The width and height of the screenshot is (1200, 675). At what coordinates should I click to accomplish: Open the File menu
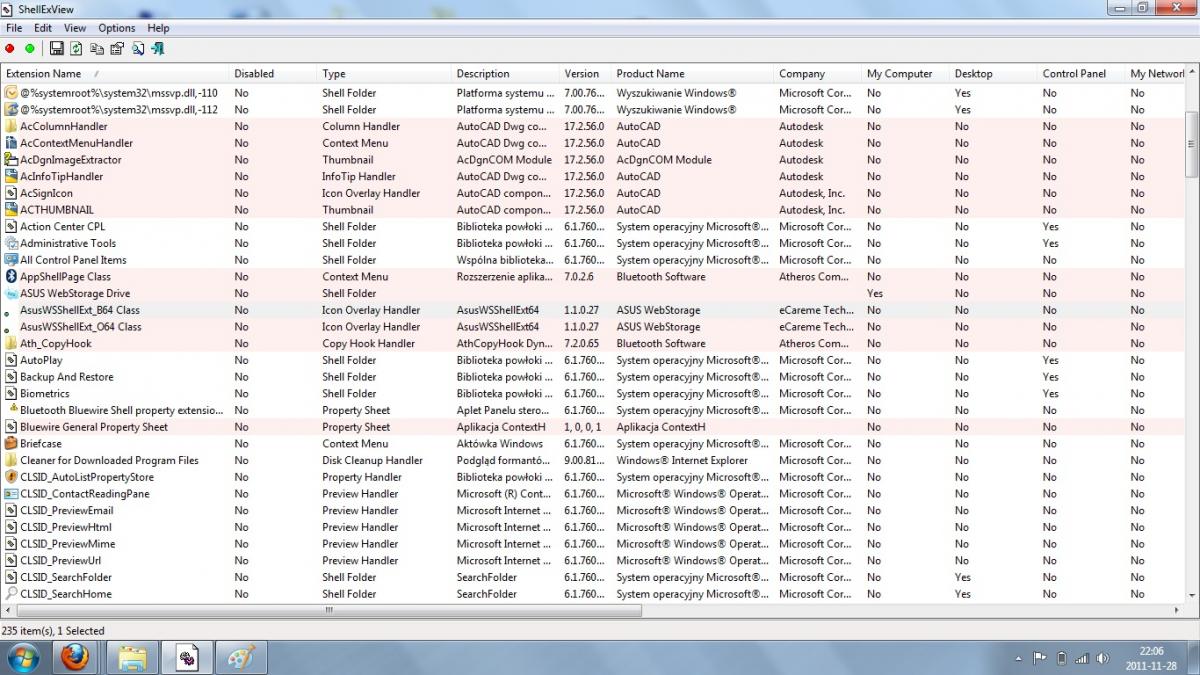14,28
